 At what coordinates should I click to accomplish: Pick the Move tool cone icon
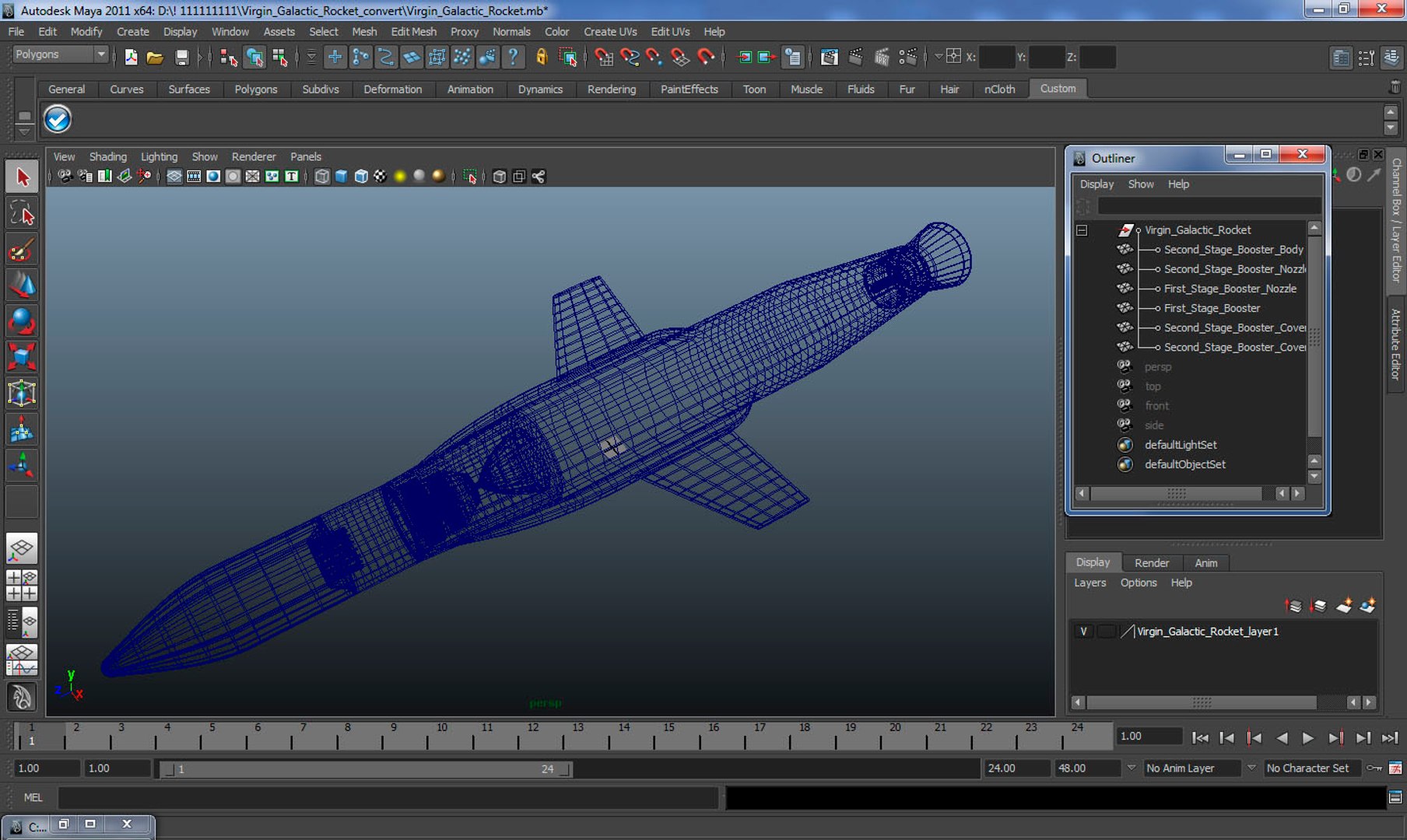tap(22, 285)
